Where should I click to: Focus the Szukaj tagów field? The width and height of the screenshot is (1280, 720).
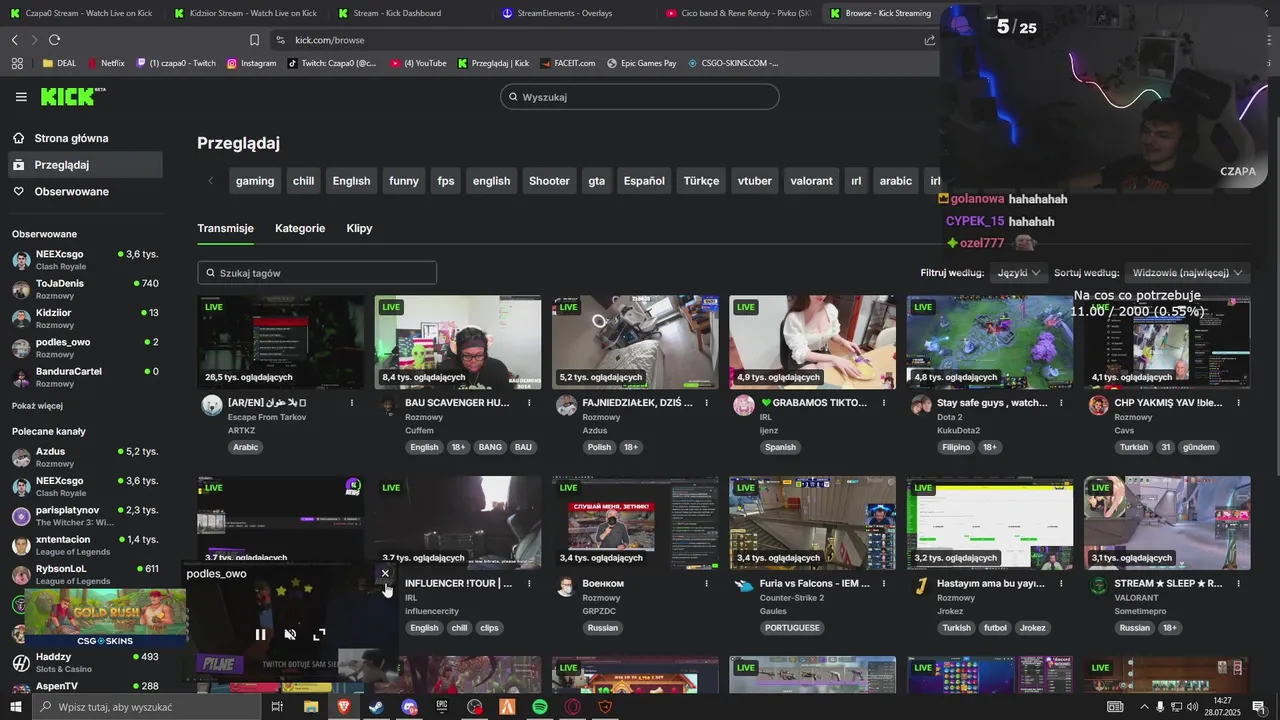point(317,273)
